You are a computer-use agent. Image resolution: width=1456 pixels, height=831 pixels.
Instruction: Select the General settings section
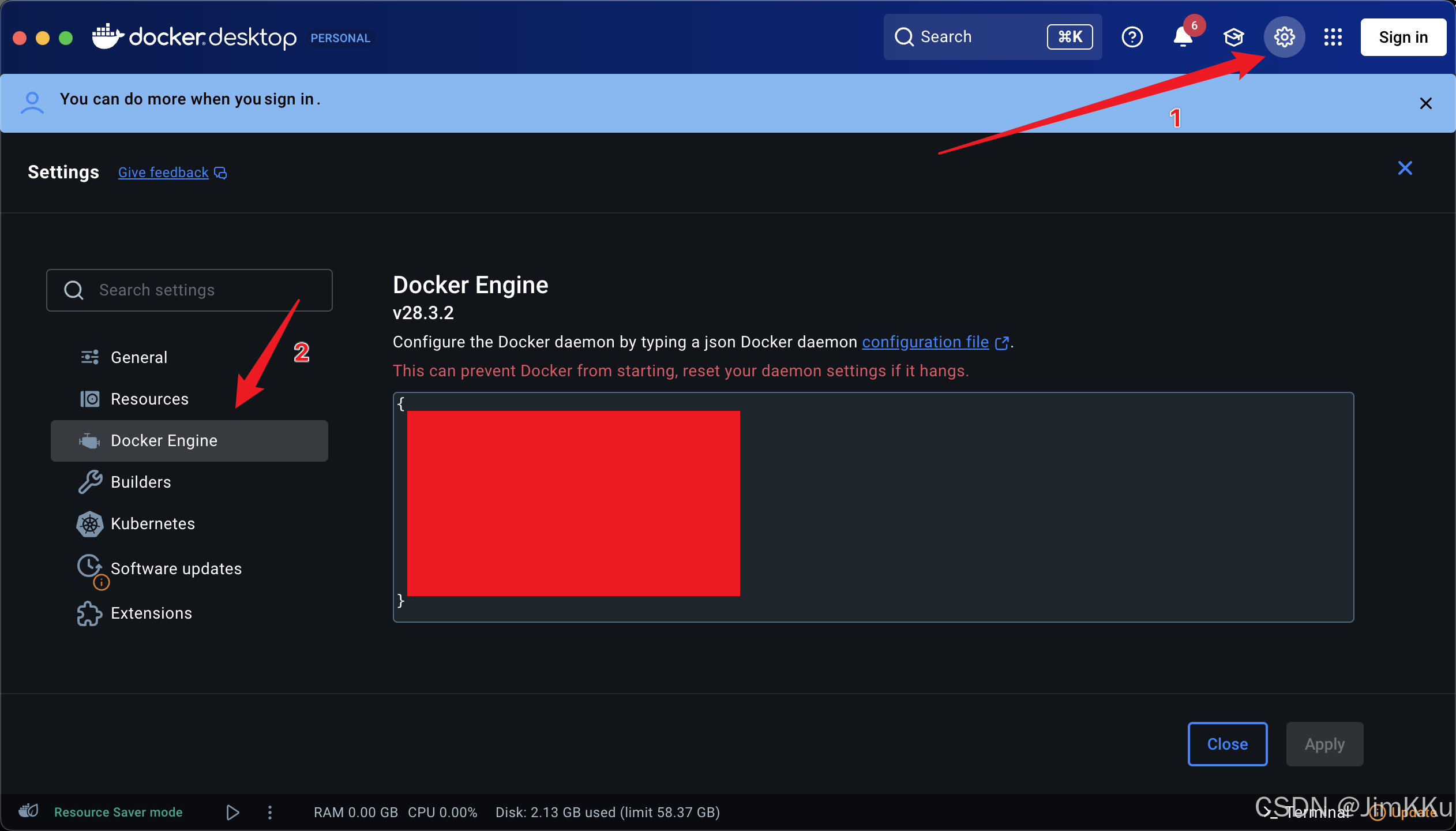point(189,358)
